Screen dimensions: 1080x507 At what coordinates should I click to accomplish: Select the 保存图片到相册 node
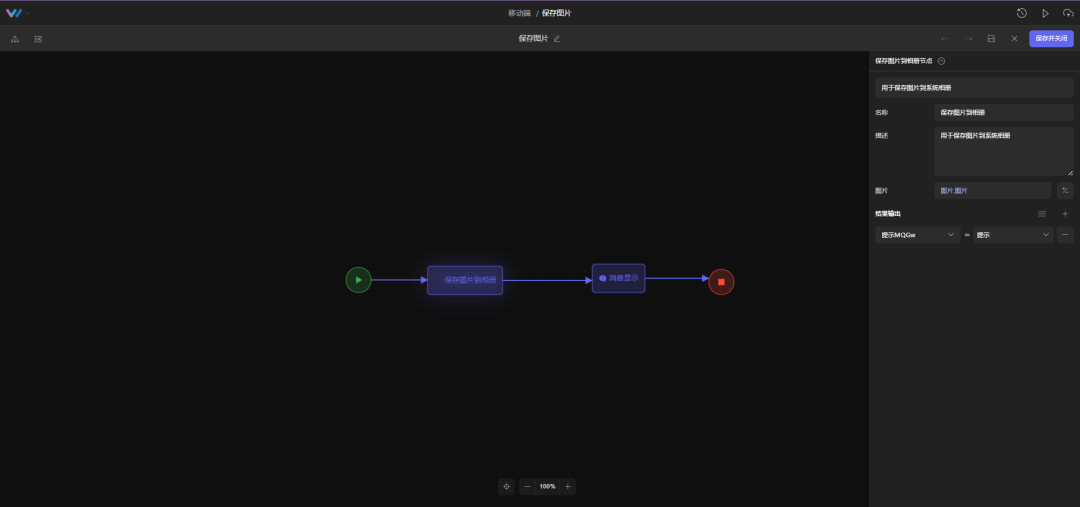[x=465, y=280]
